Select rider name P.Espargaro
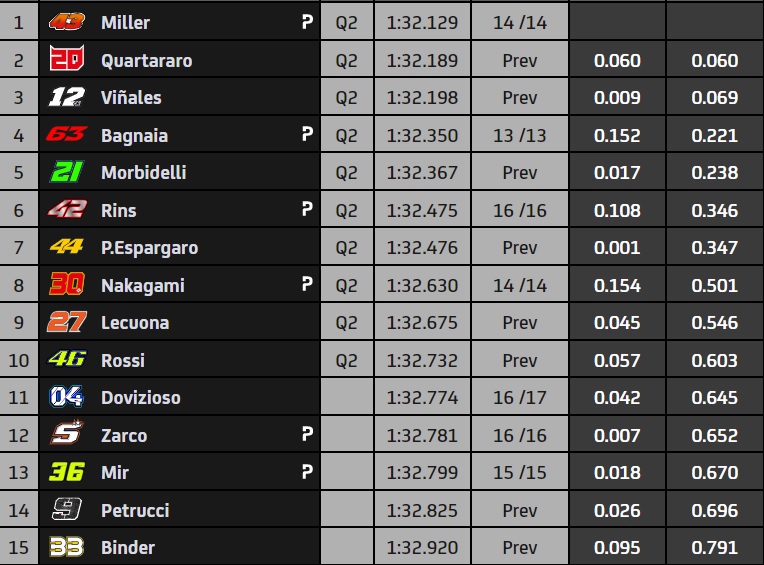This screenshot has width=764, height=565. point(150,248)
